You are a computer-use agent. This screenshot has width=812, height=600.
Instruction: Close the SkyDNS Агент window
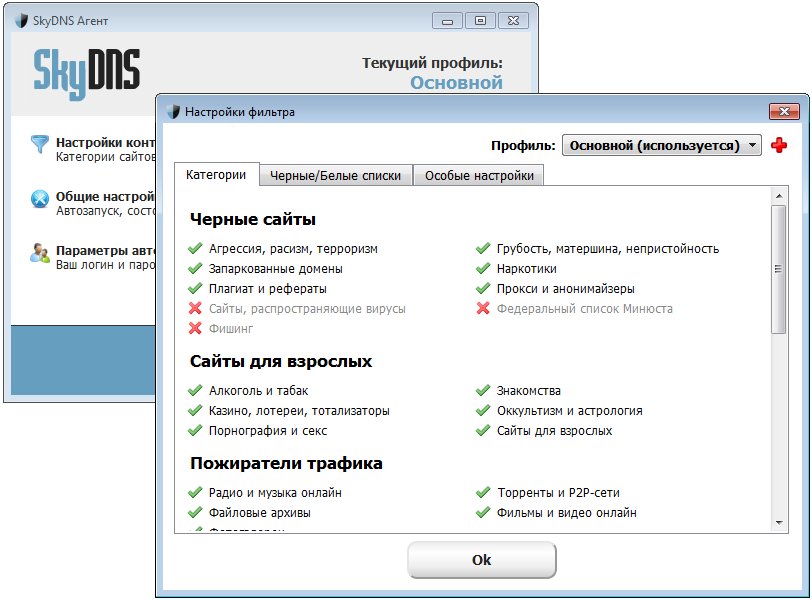click(x=513, y=21)
